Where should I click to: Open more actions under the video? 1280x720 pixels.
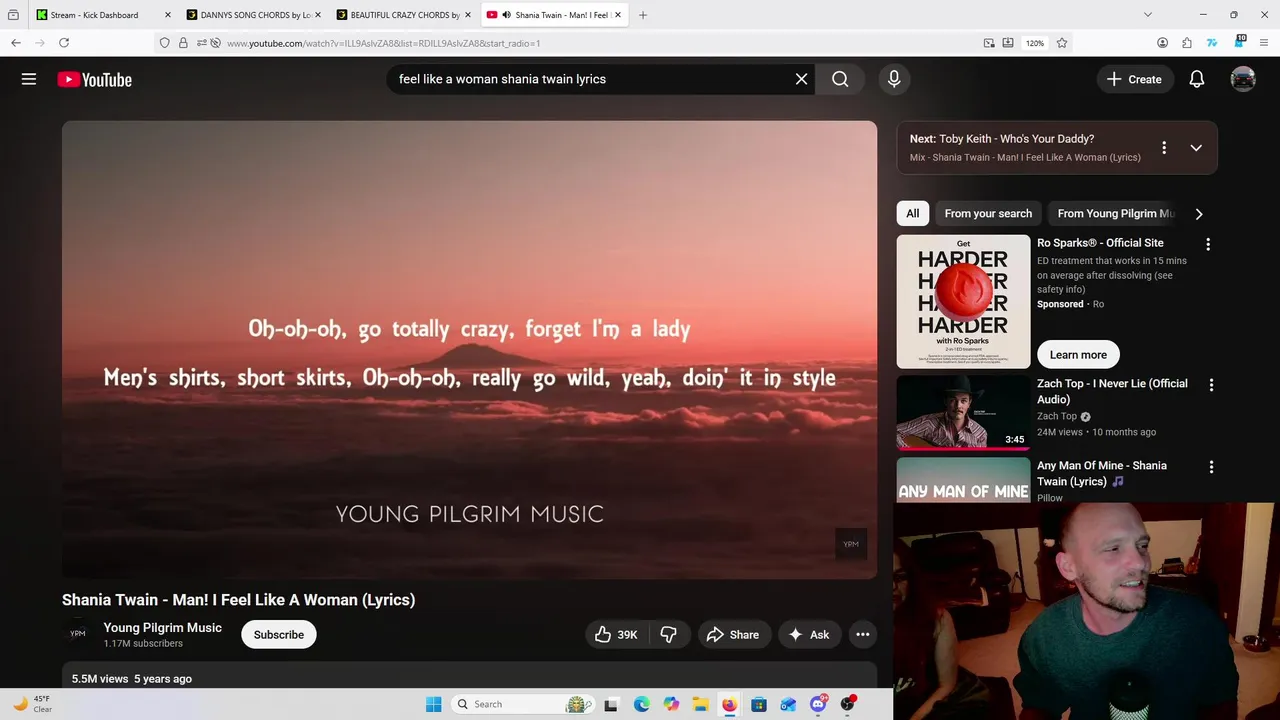(x=862, y=634)
